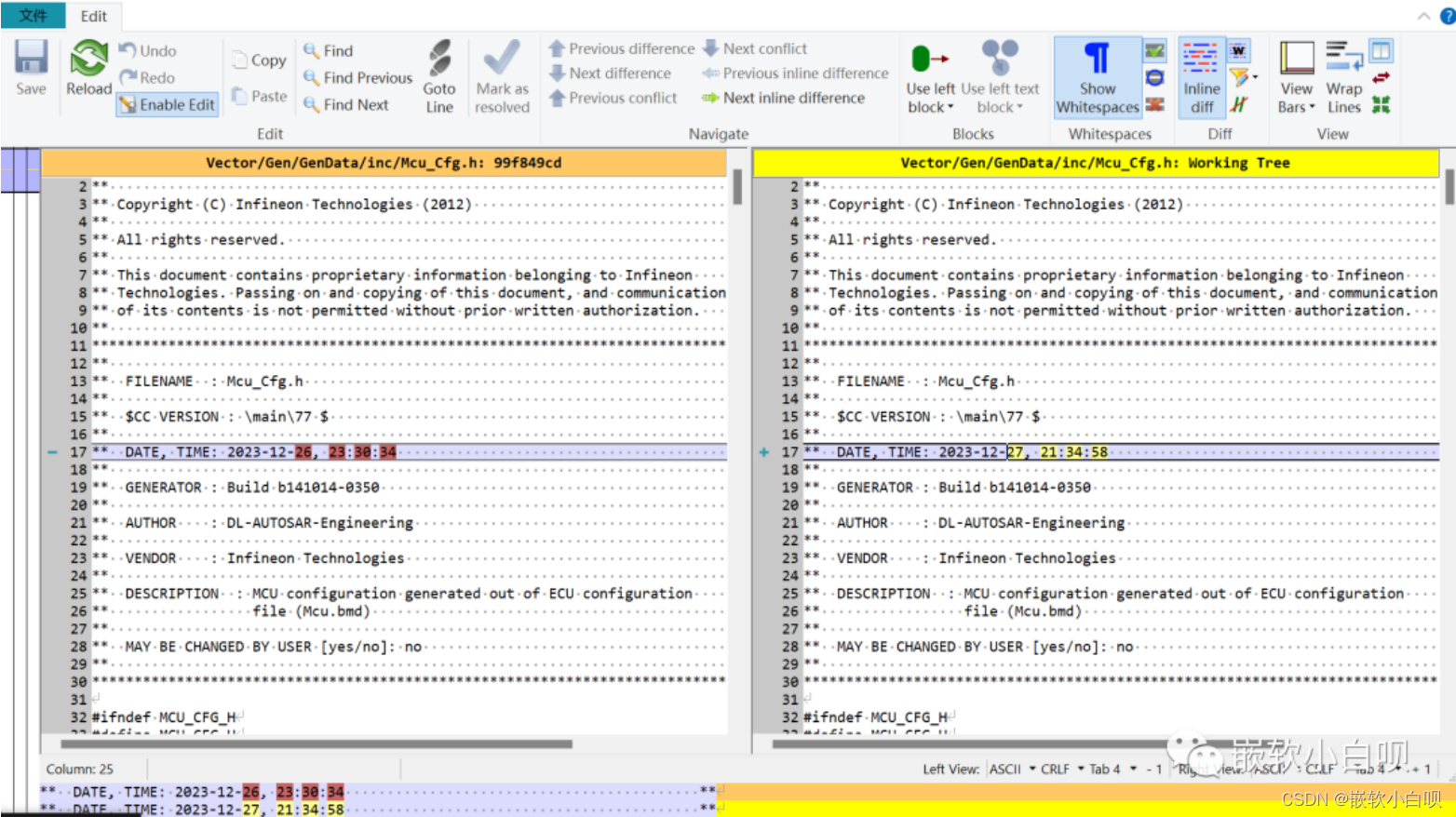Open Left View ASCII encoding dropdown
Screen dimensions: 1456x817
point(1013,769)
